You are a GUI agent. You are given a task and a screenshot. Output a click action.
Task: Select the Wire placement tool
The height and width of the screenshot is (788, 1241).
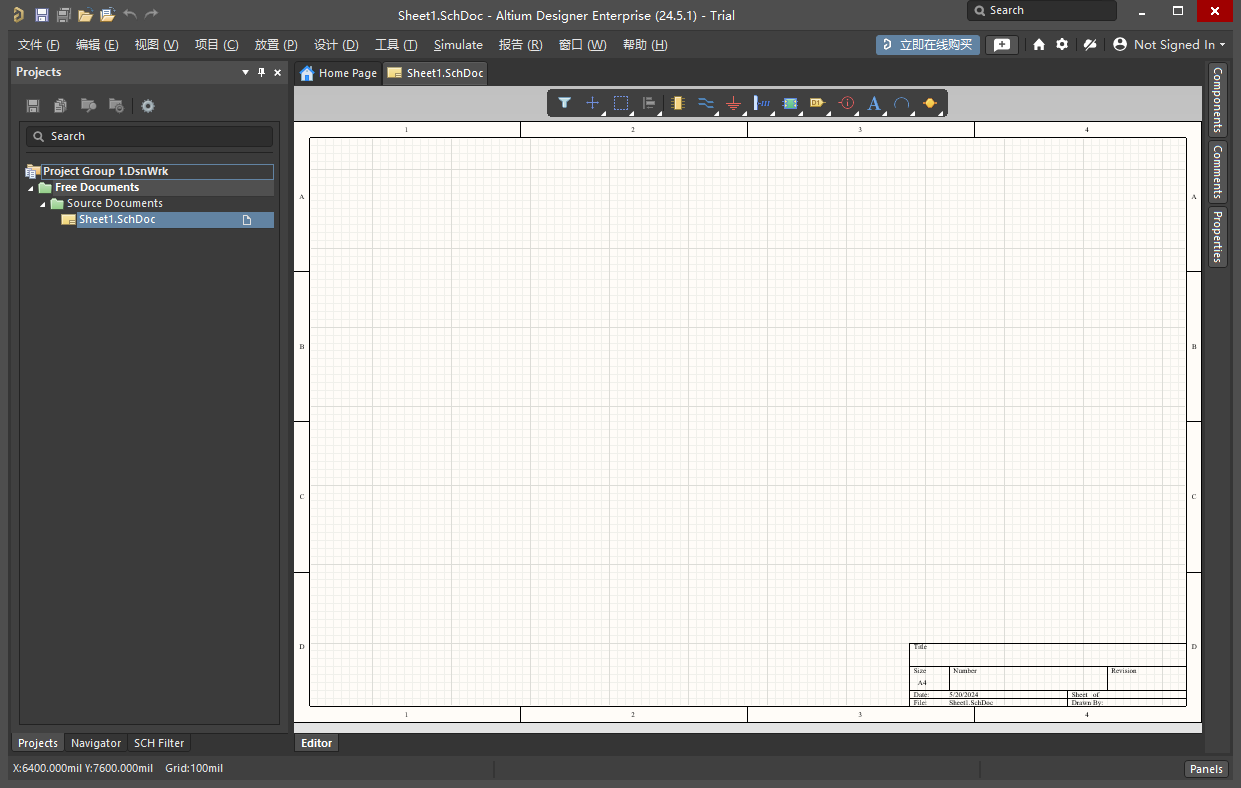pos(706,102)
